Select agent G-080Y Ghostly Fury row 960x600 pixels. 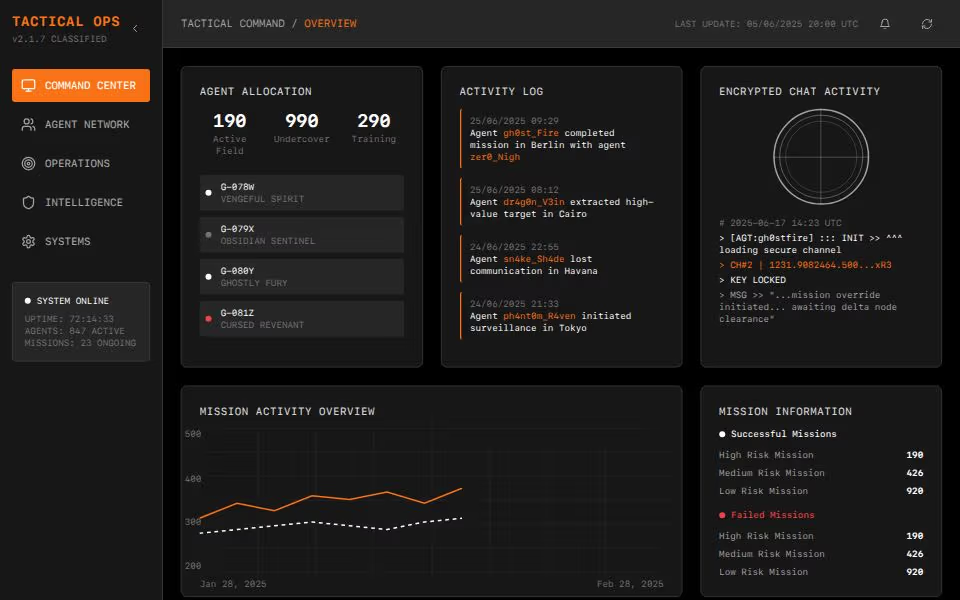(302, 277)
